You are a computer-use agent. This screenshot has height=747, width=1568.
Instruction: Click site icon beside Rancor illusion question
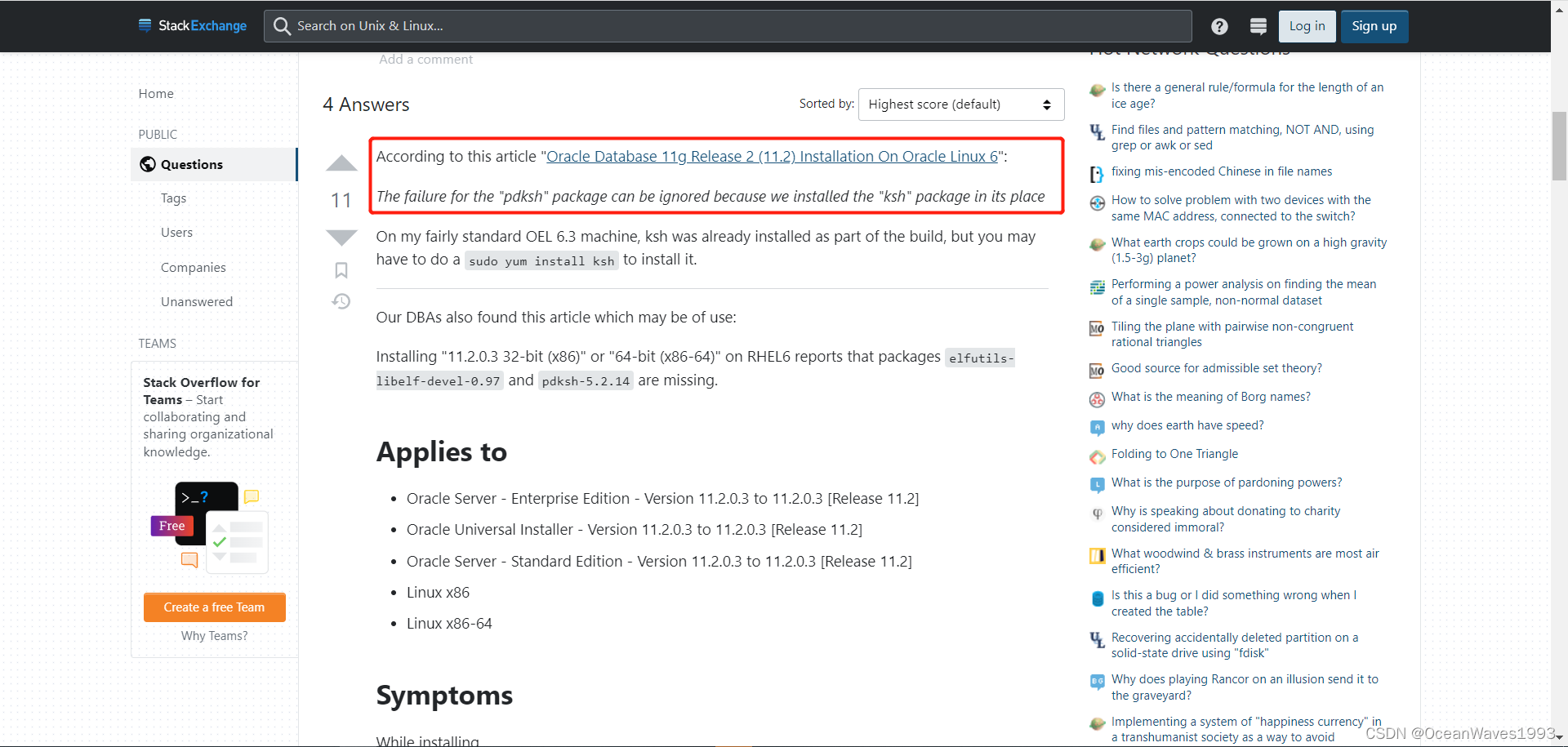click(x=1098, y=682)
